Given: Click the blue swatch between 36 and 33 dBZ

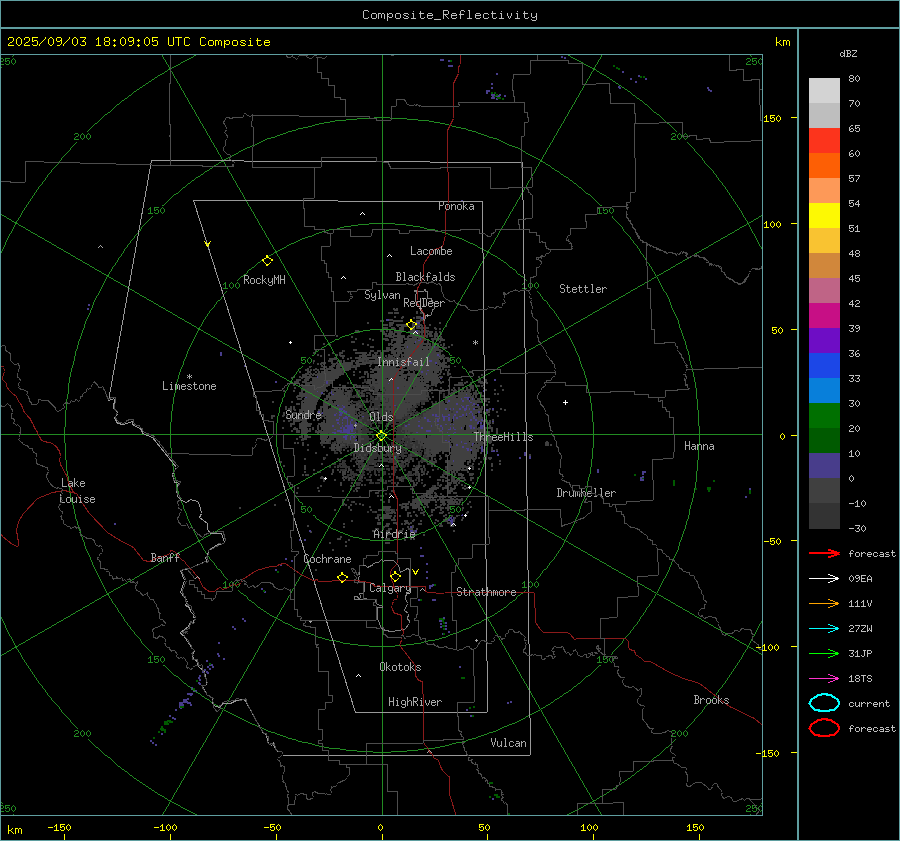Looking at the screenshot, I should coord(824,366).
